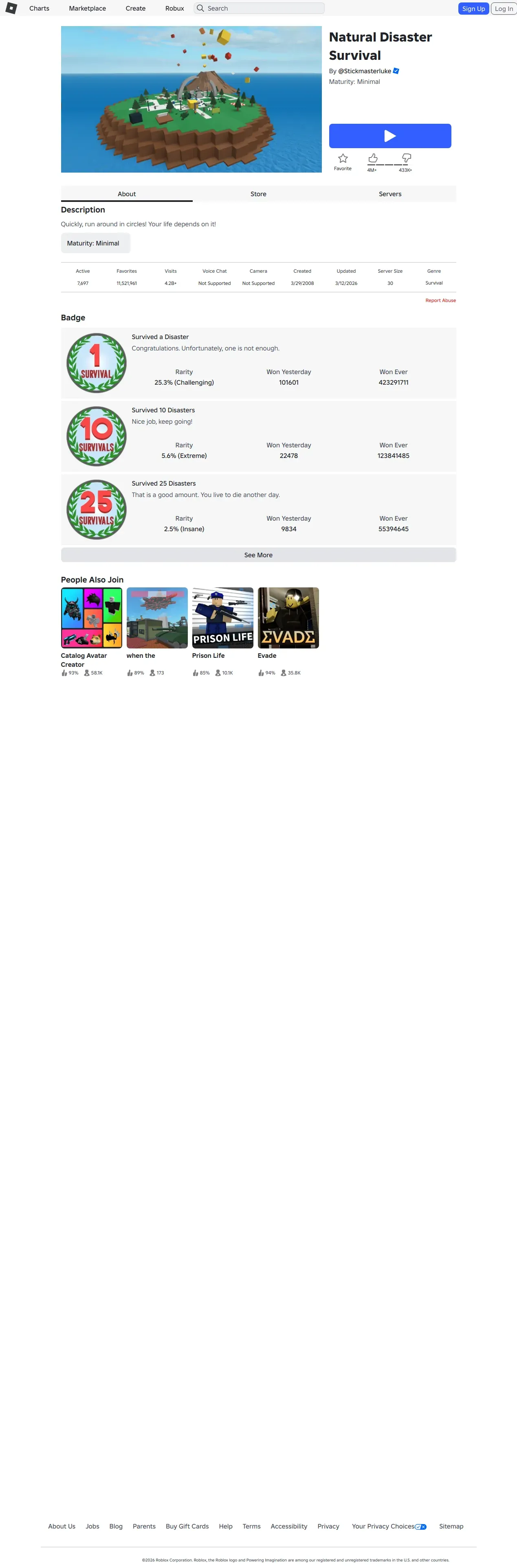Open the 'when the' game thumbnail

[x=157, y=618]
